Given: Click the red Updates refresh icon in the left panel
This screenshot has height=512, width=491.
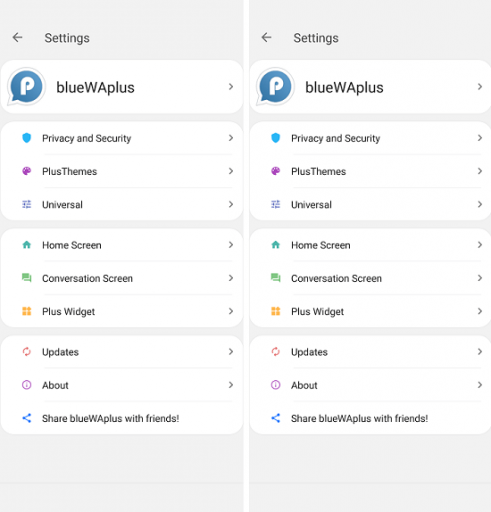Looking at the screenshot, I should 27,352.
